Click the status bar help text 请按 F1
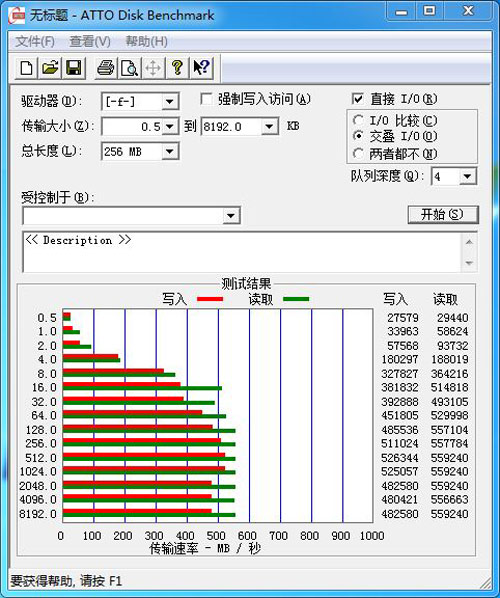This screenshot has width=500, height=598. tap(101, 581)
